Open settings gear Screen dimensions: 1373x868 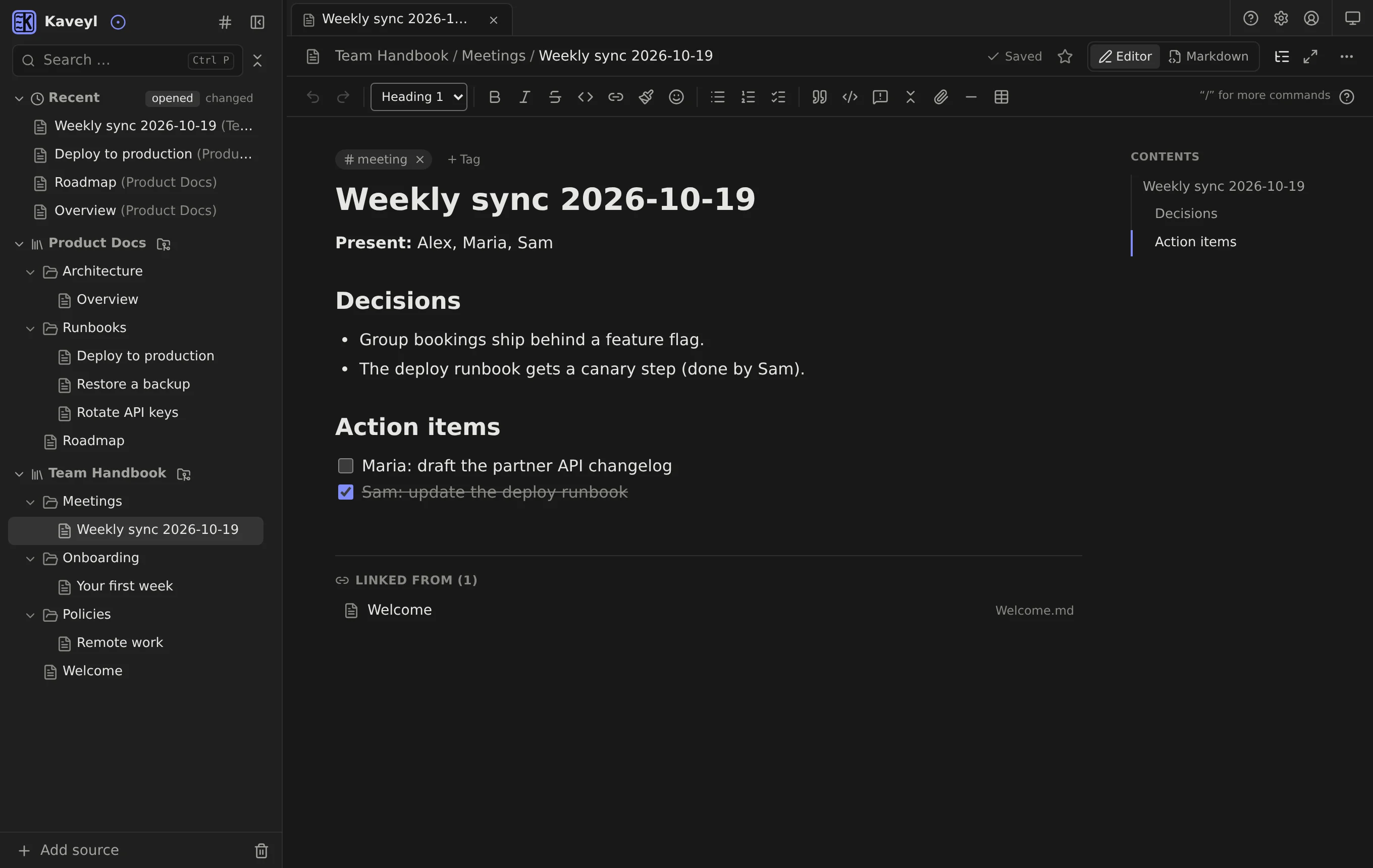pos(1281,18)
